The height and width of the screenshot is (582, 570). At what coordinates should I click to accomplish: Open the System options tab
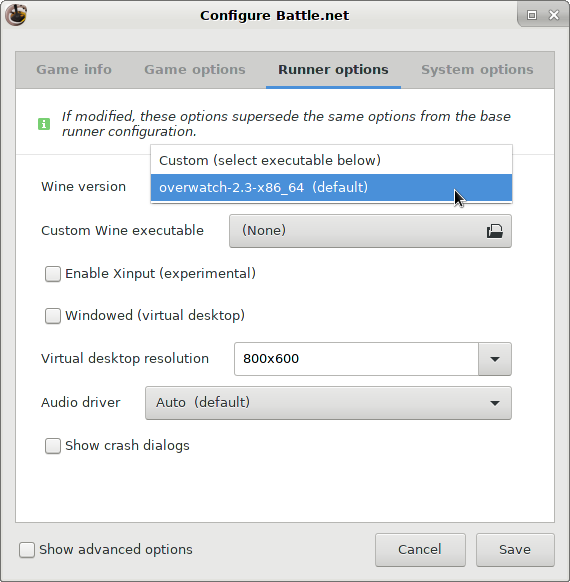(x=477, y=70)
